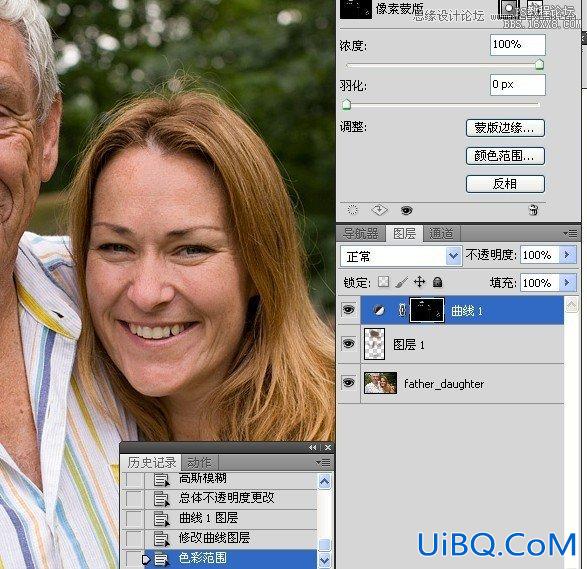The width and height of the screenshot is (587, 569).
Task: Click the 羽化 feather input field
Action: click(517, 85)
